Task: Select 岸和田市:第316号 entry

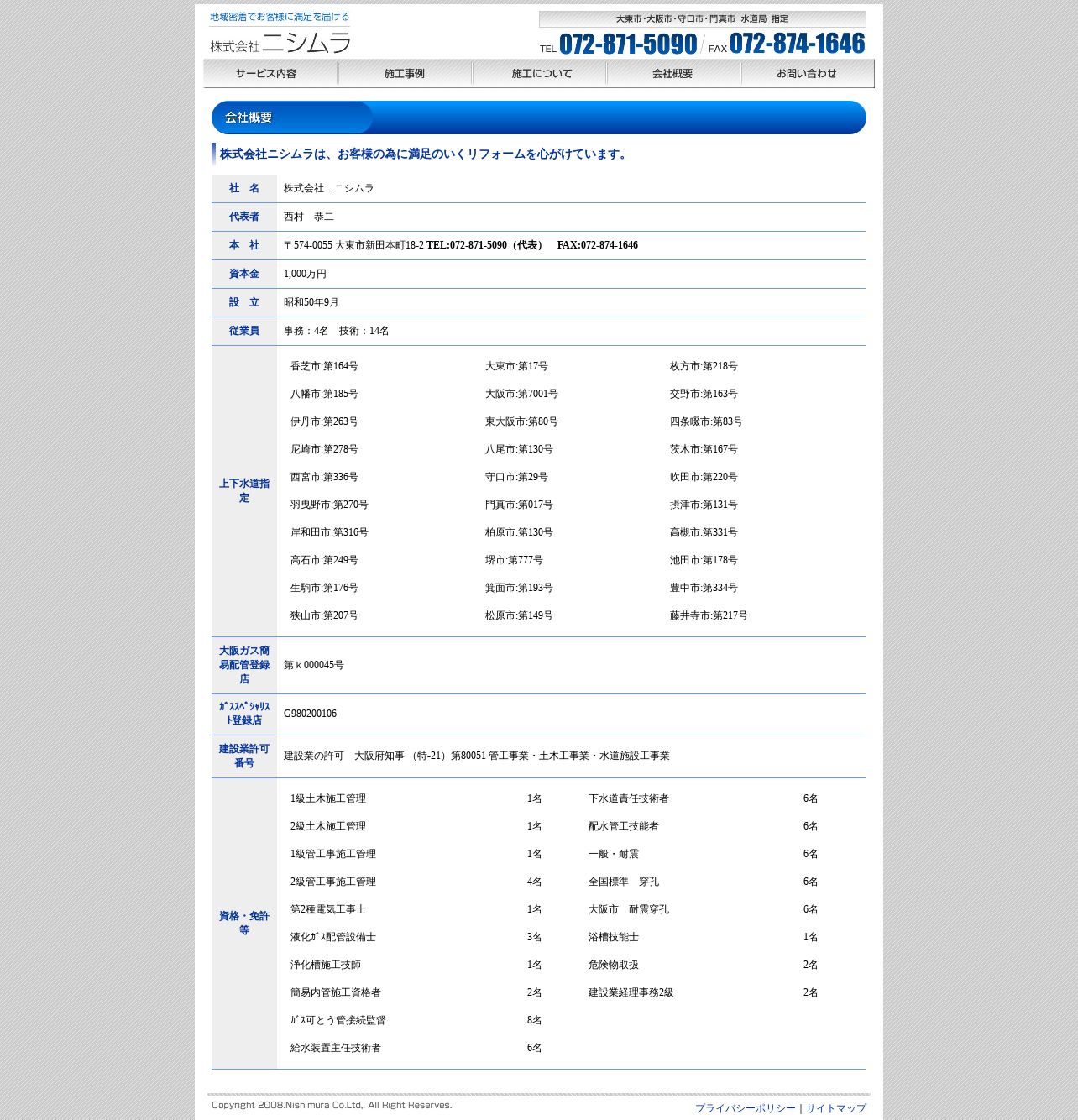Action: pyautogui.click(x=329, y=532)
